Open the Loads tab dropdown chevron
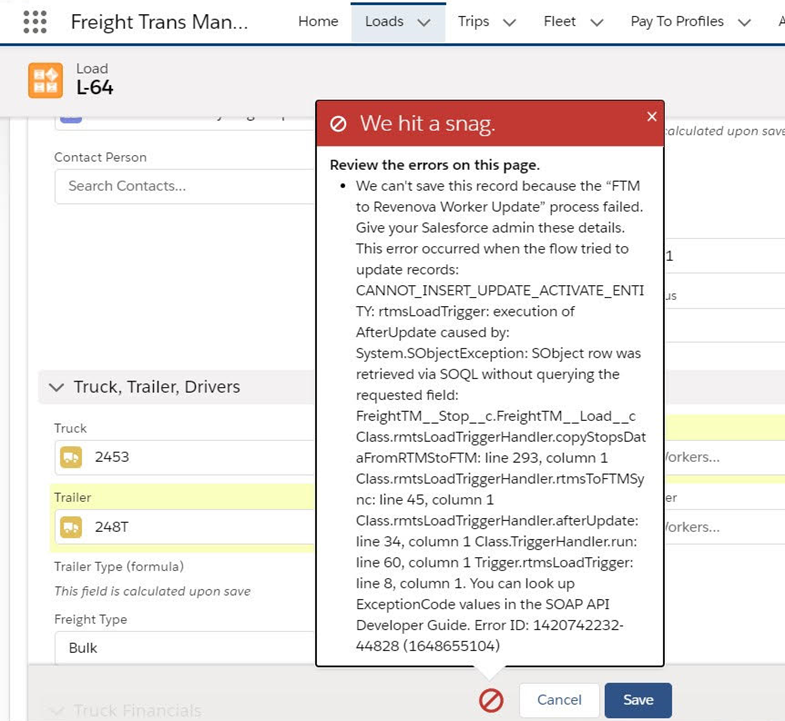 424,22
